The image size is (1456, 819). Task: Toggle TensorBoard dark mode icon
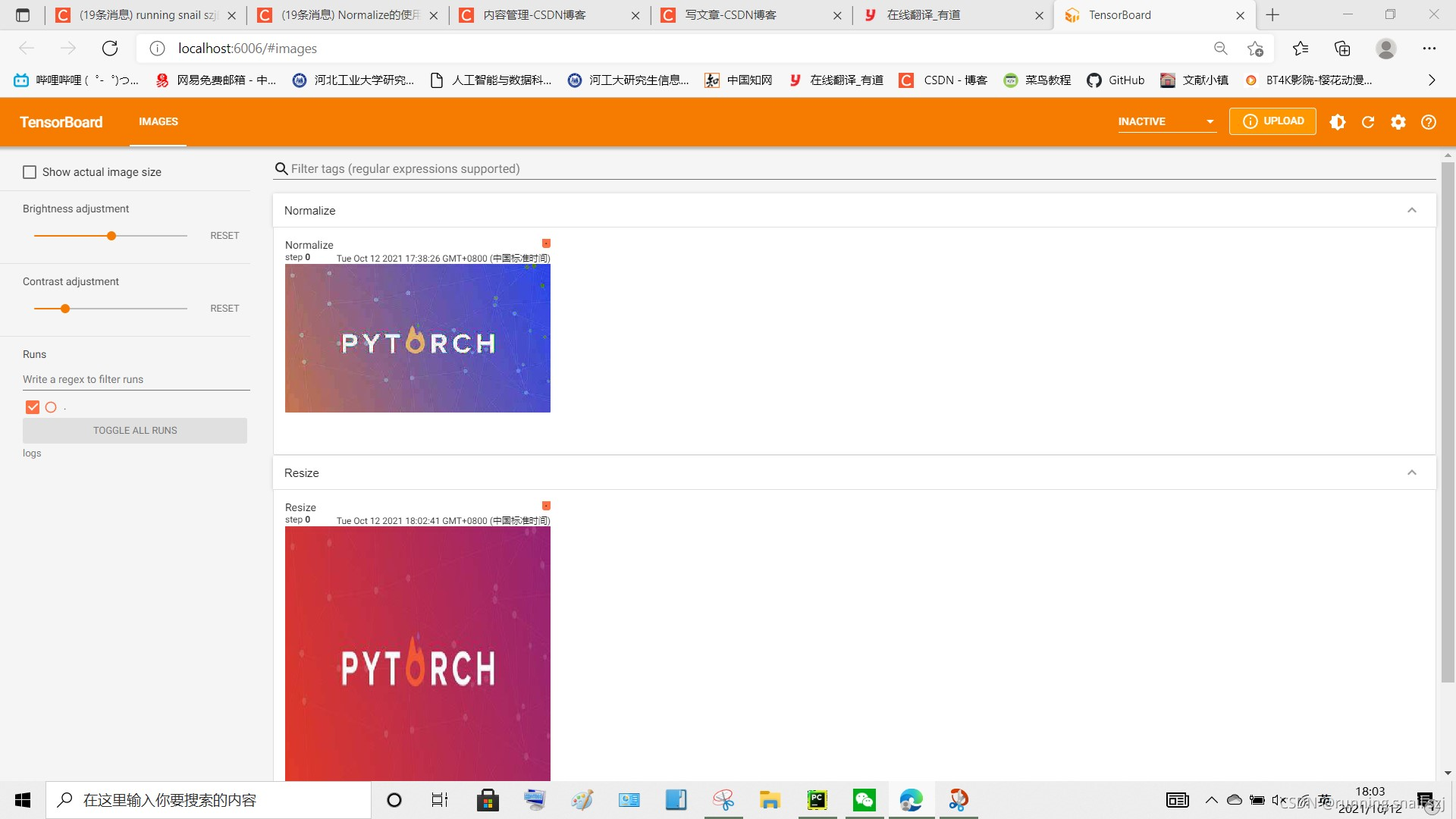tap(1338, 122)
